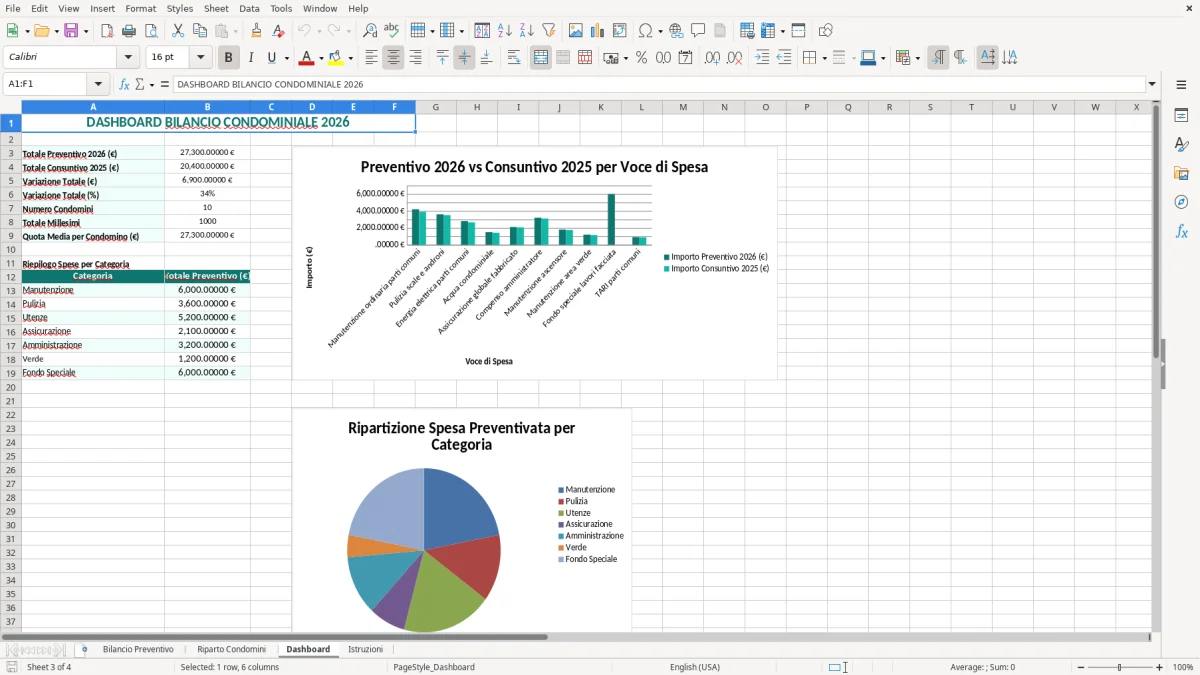Toggle Center Vertically alignment
1200x675 pixels.
464,58
